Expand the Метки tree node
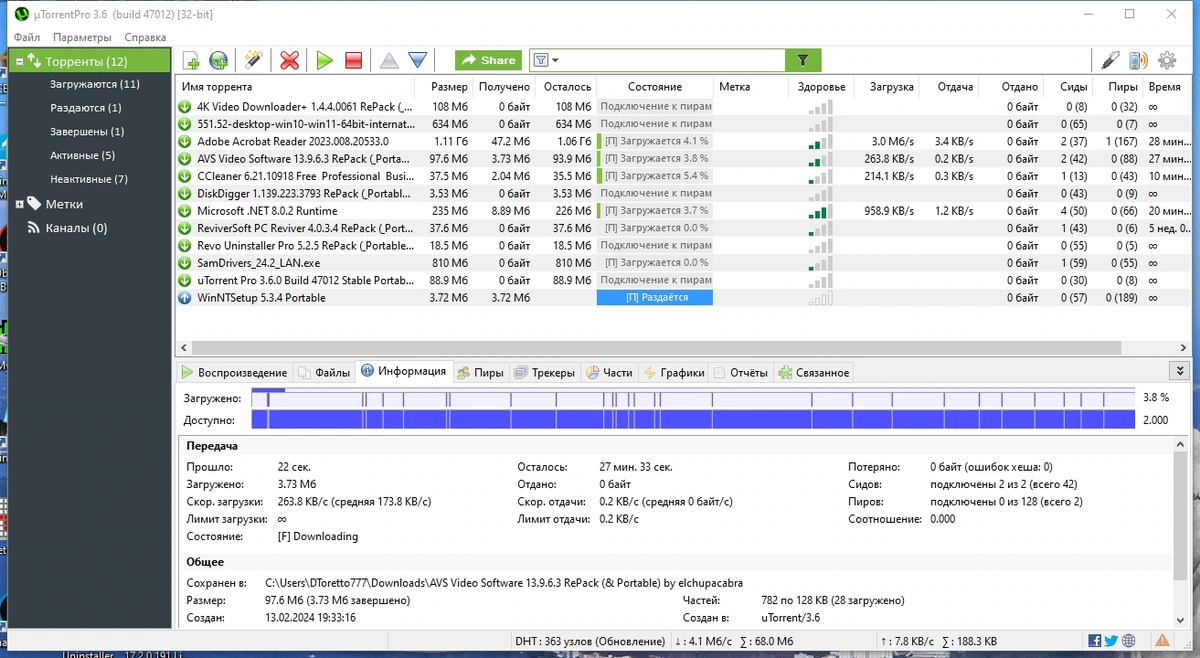The height and width of the screenshot is (658, 1200). [x=19, y=204]
